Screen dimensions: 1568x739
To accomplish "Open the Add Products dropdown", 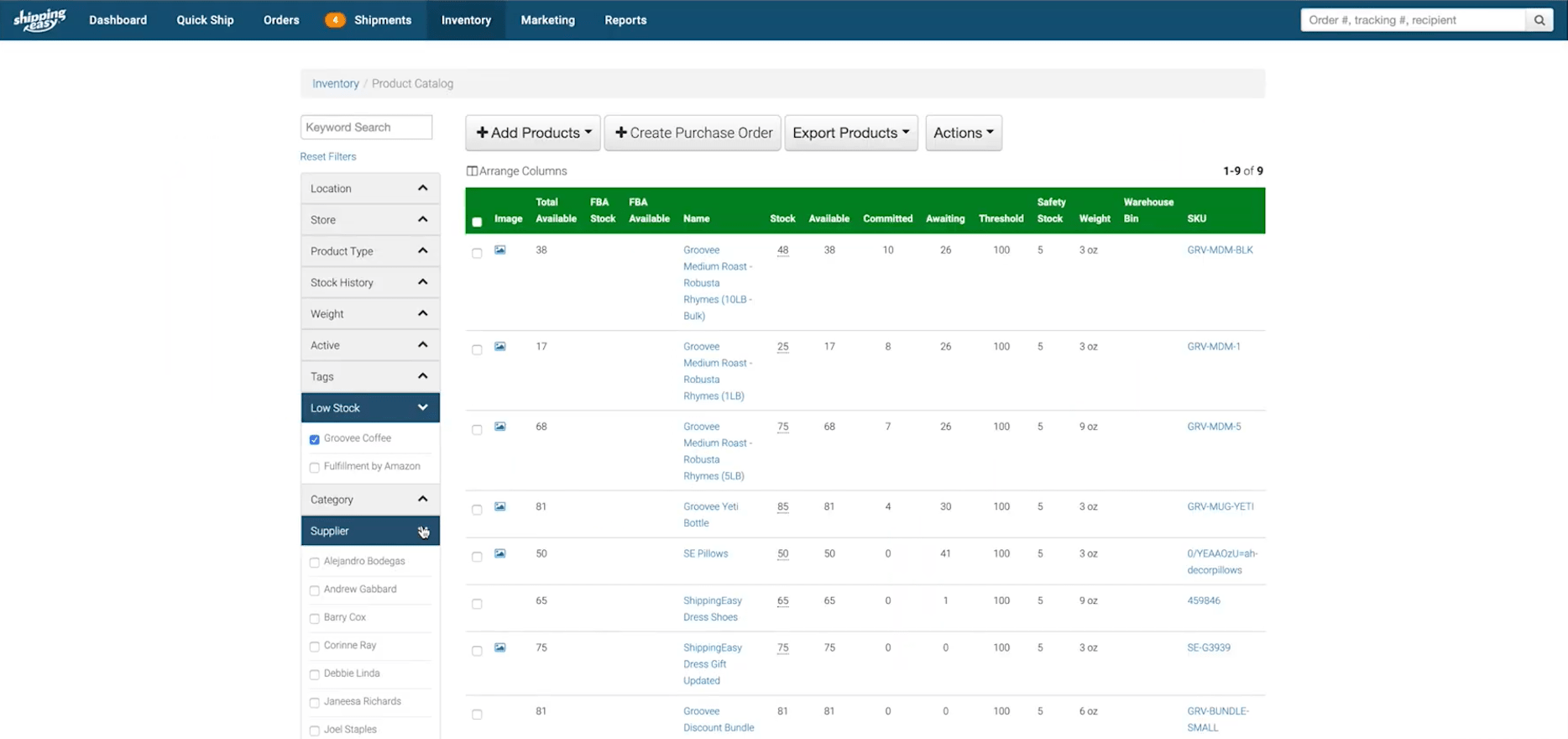I will 533,133.
